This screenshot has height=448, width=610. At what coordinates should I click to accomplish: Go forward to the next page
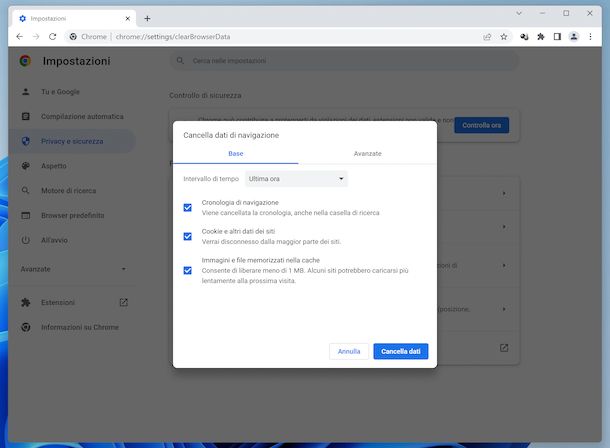(x=36, y=37)
